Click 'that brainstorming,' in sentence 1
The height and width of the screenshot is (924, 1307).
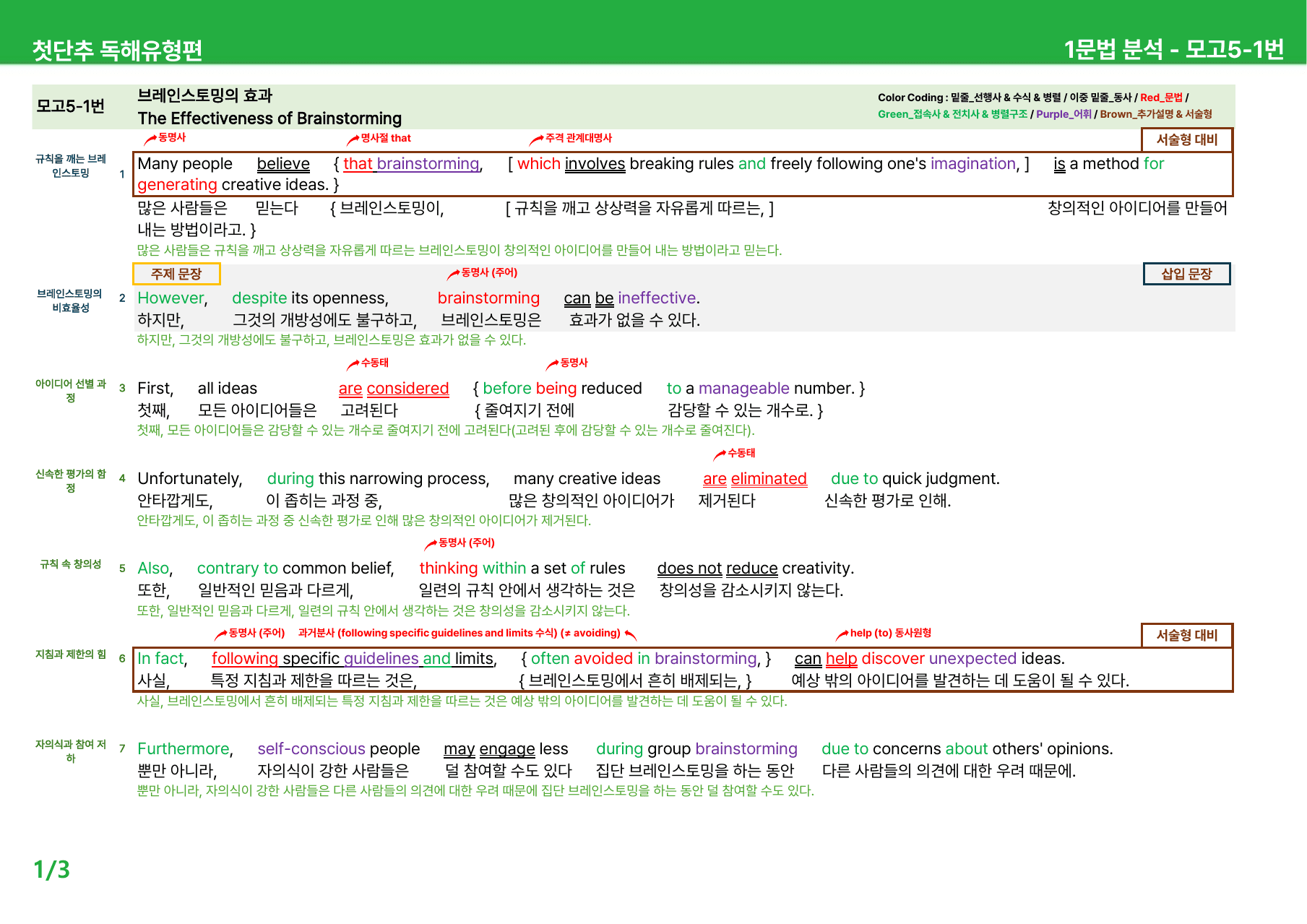(413, 164)
